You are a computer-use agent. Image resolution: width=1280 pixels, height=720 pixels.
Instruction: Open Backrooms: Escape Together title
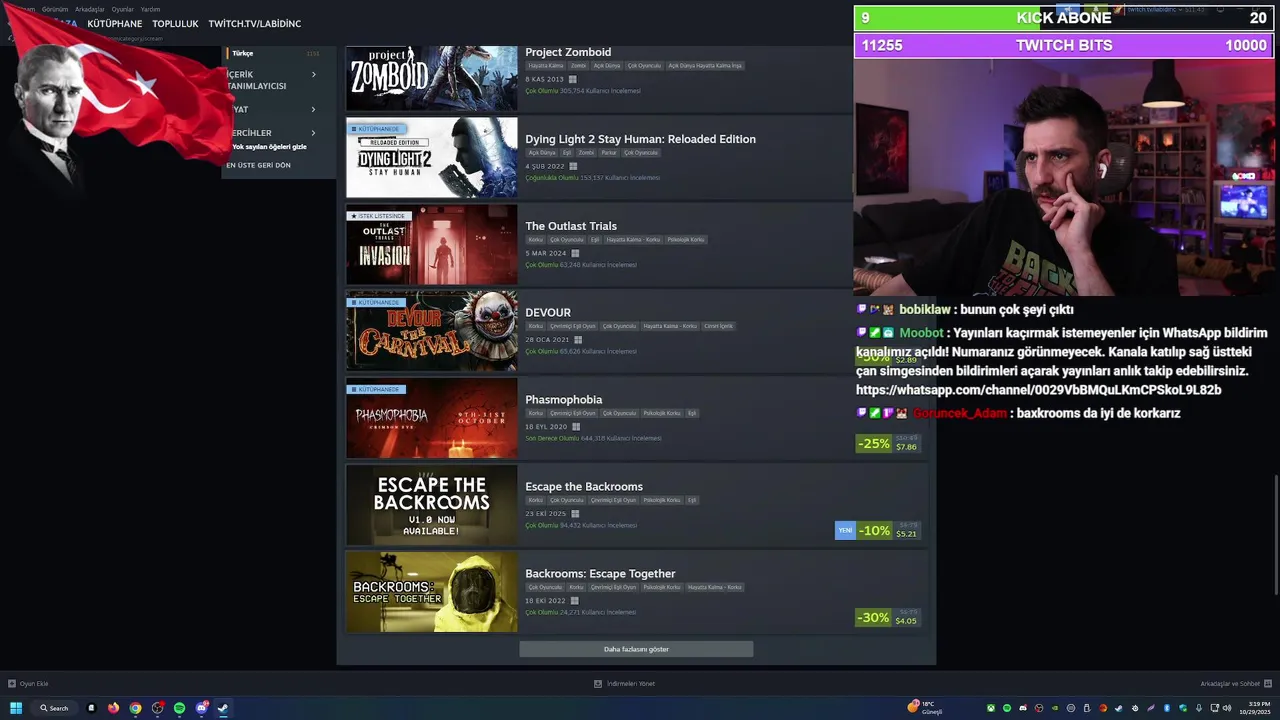(x=600, y=574)
